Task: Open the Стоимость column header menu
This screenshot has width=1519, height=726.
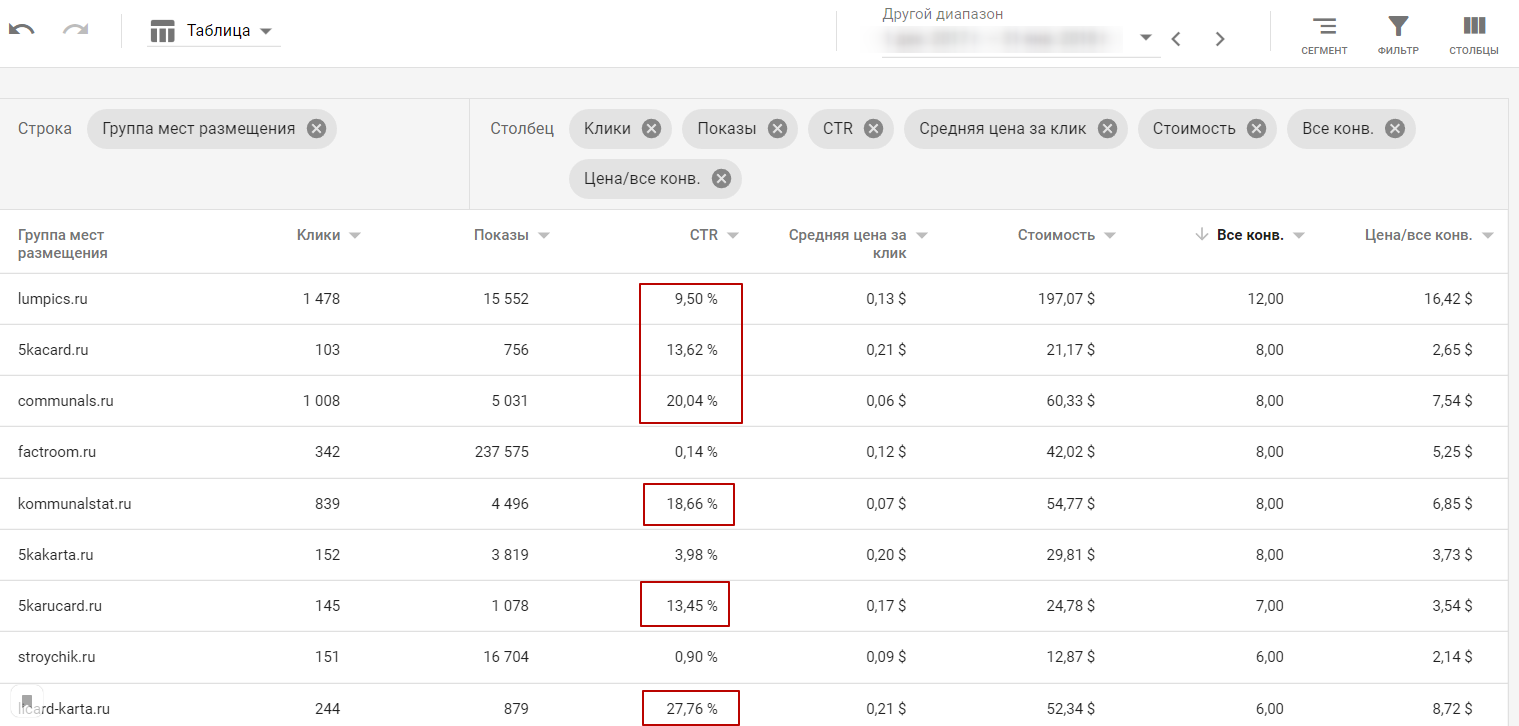Action: click(1109, 236)
